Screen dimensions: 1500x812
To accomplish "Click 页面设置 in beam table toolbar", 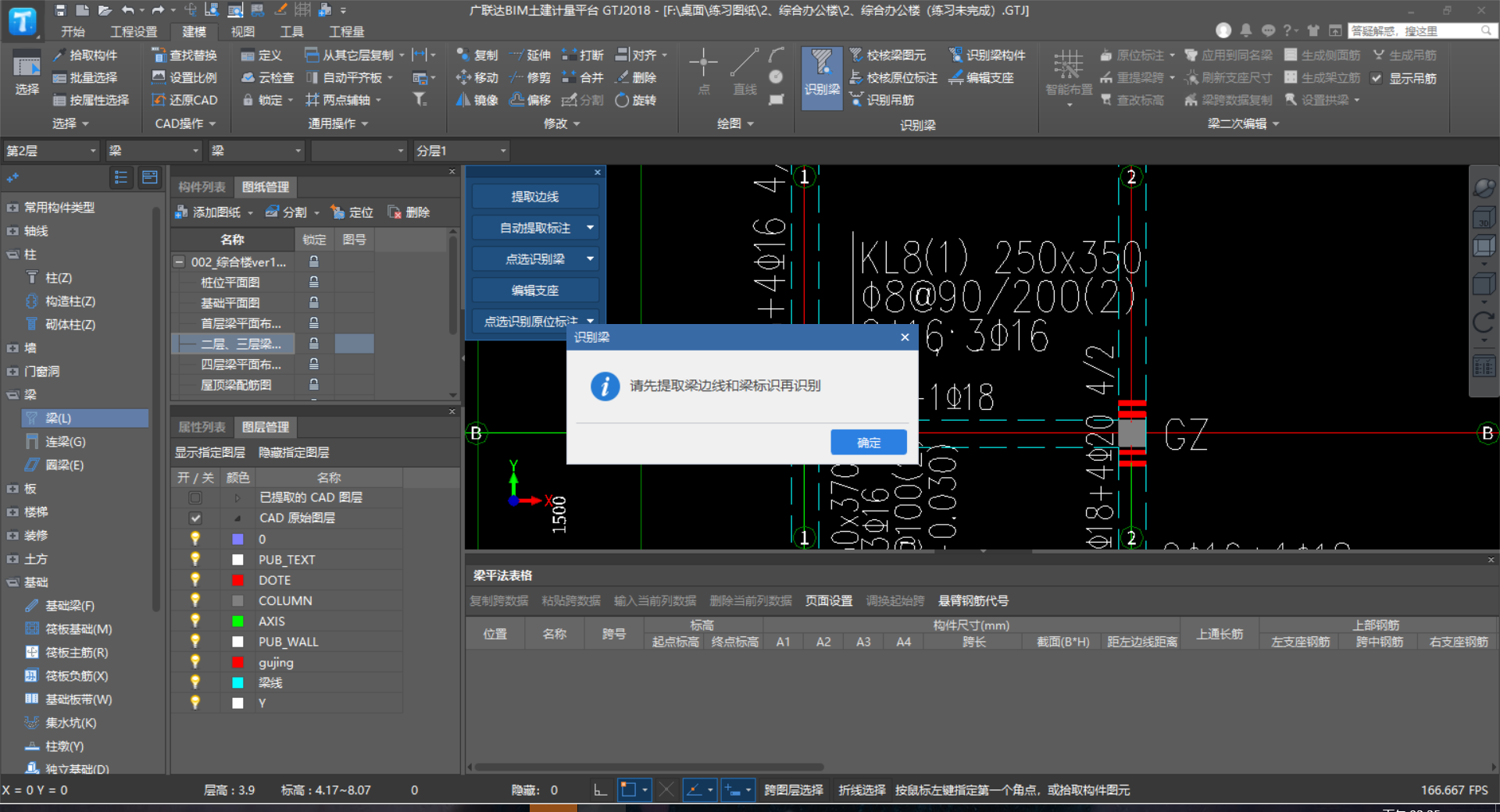I will point(829,601).
